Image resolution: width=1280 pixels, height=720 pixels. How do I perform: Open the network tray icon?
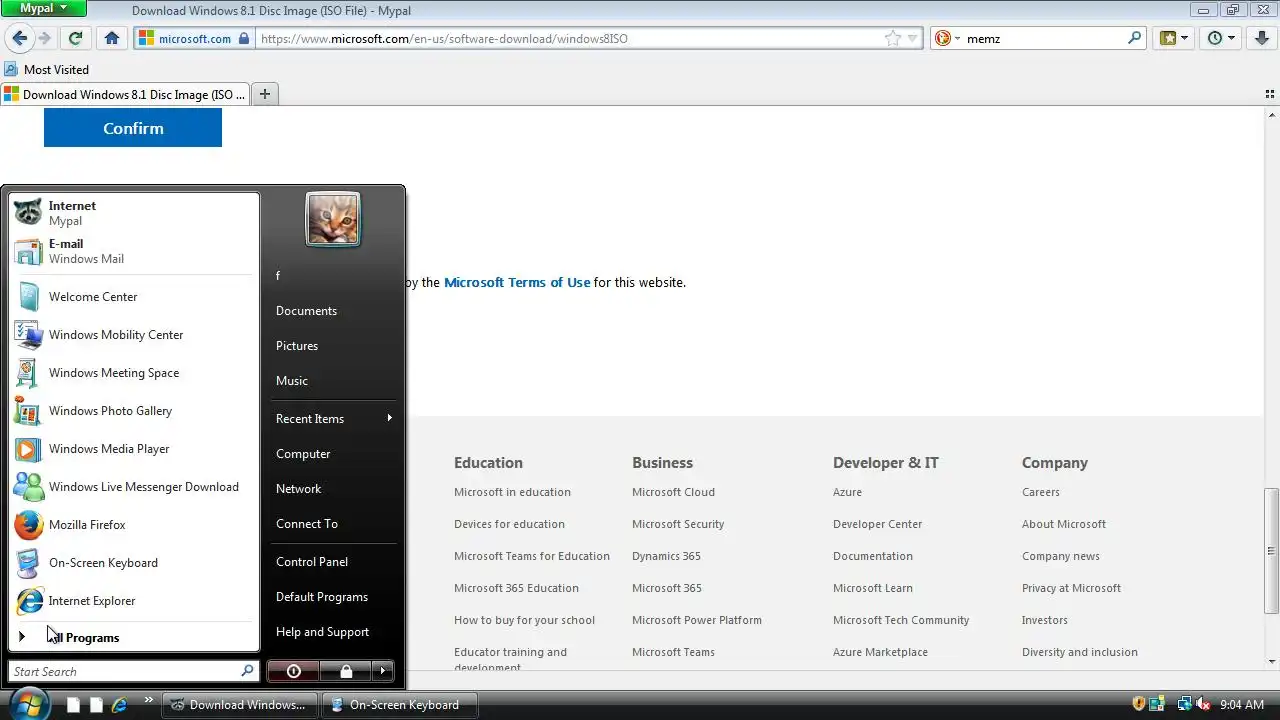pyautogui.click(x=1184, y=705)
